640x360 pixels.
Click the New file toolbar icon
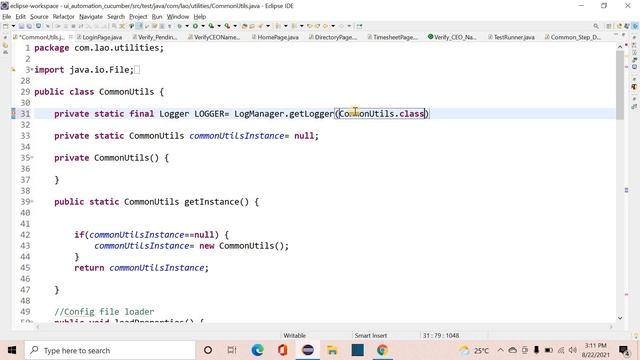6,26
